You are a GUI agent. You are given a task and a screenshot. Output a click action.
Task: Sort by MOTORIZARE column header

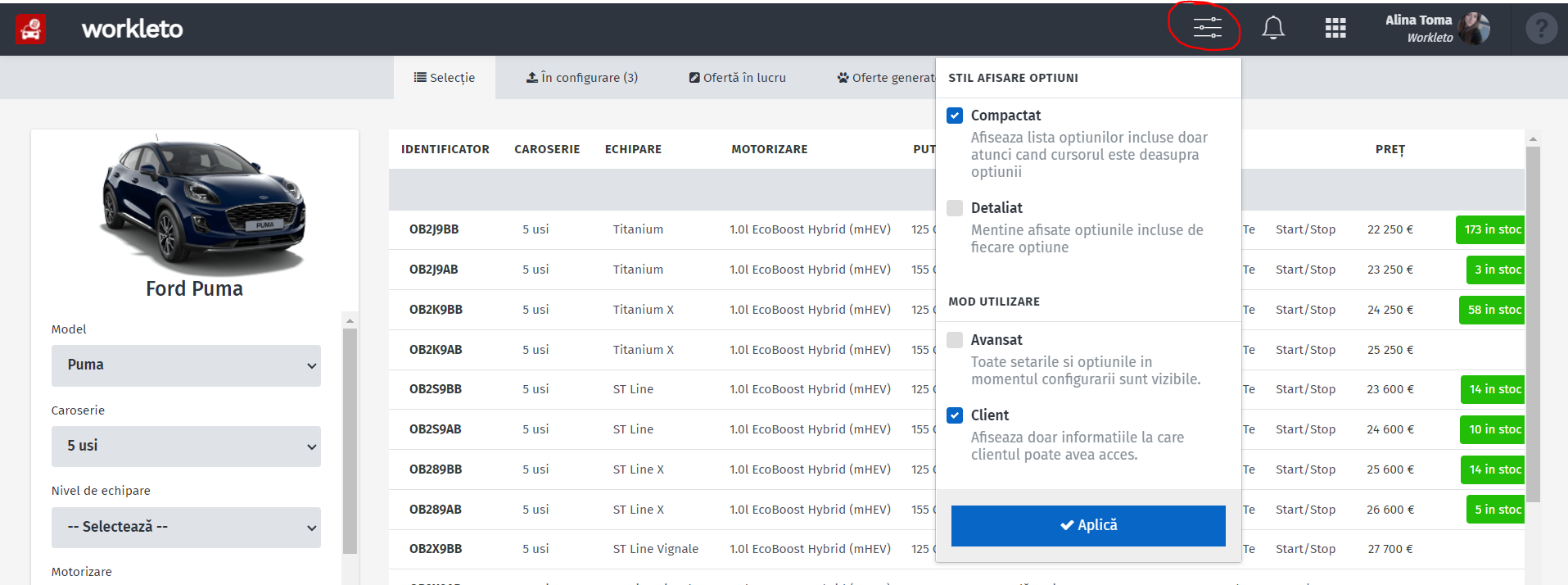pos(769,149)
